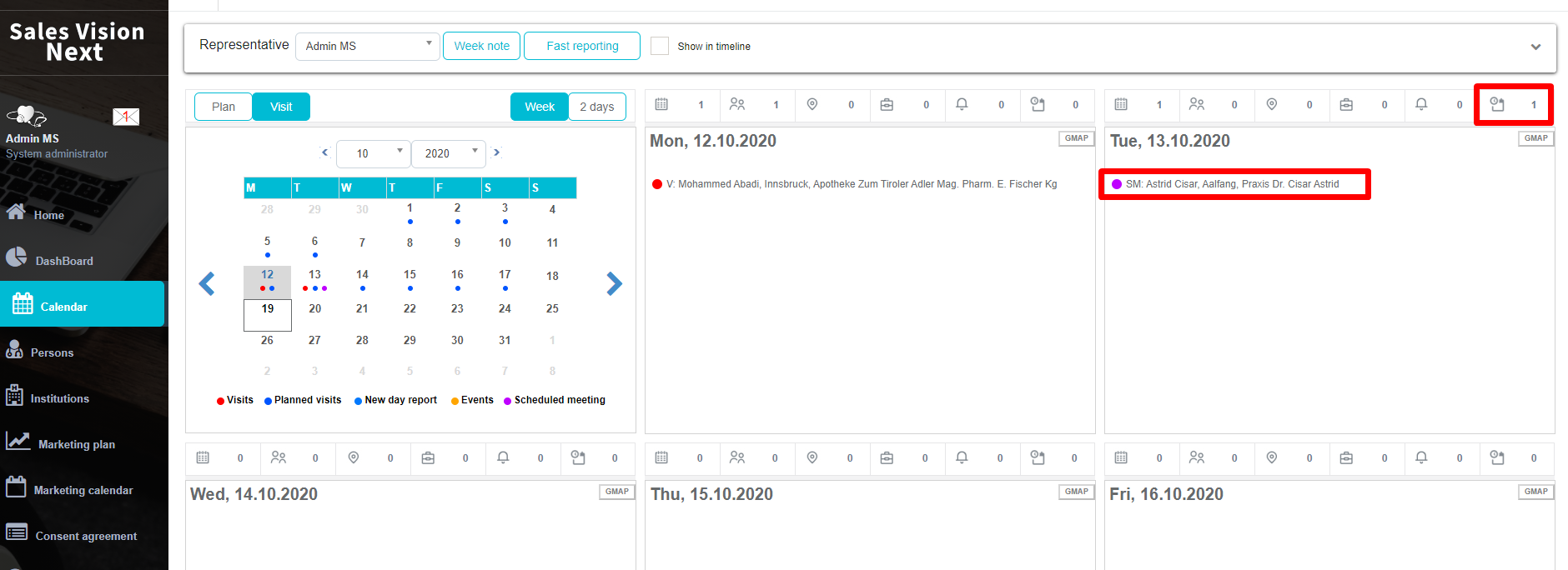Viewport: 1568px width, 570px height.
Task: Click the people icon above Tuesday panel
Action: (x=1197, y=104)
